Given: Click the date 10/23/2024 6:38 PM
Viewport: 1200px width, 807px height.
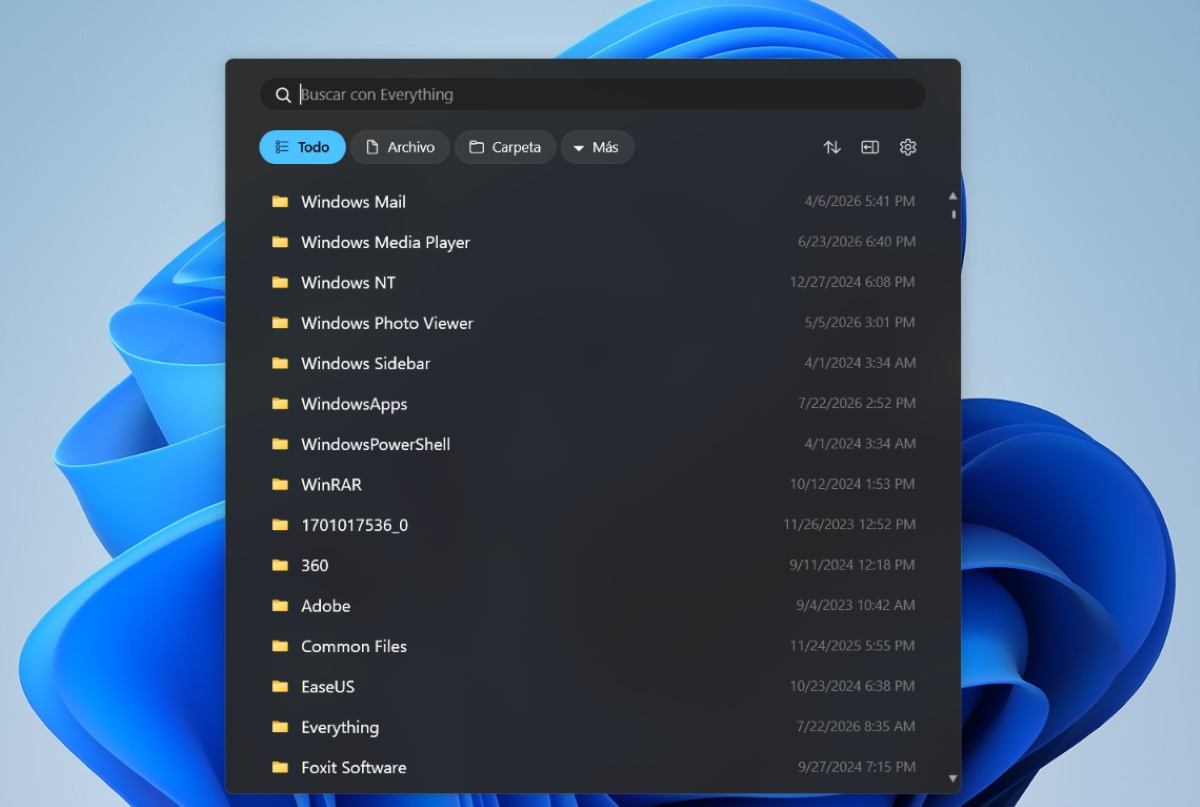Looking at the screenshot, I should click(x=852, y=687).
